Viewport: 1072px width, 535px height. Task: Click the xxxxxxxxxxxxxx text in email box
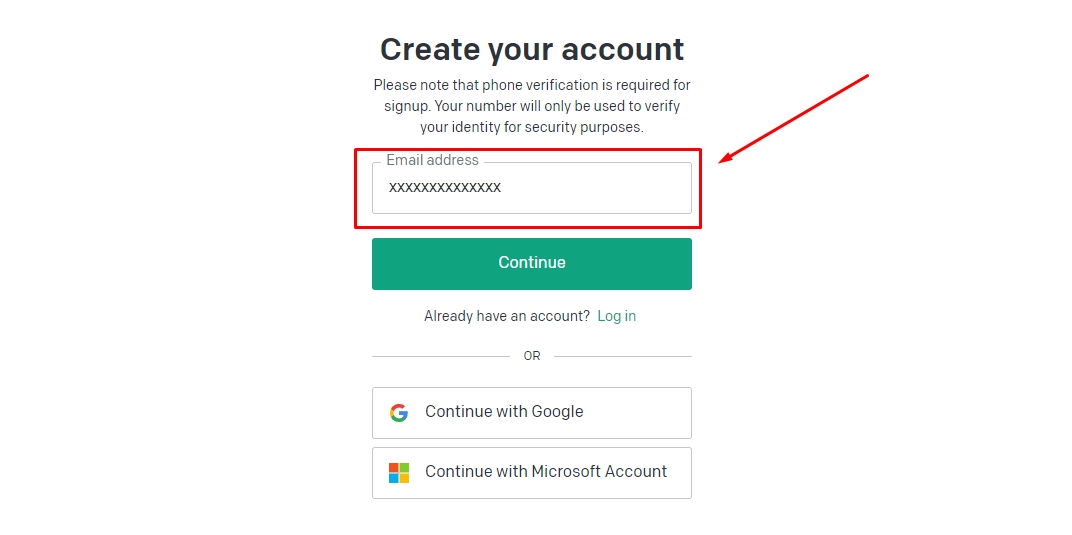click(x=445, y=187)
